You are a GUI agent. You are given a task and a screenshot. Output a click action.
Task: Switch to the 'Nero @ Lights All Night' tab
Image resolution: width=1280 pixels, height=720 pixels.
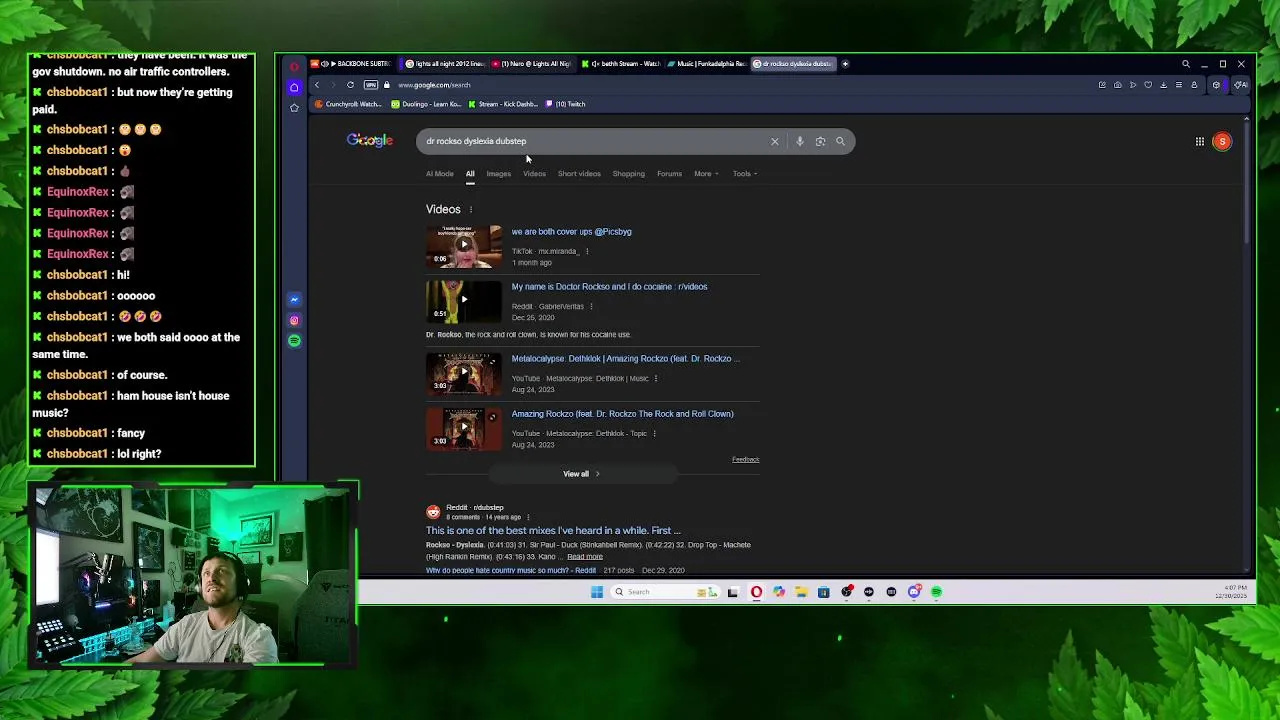[532, 64]
